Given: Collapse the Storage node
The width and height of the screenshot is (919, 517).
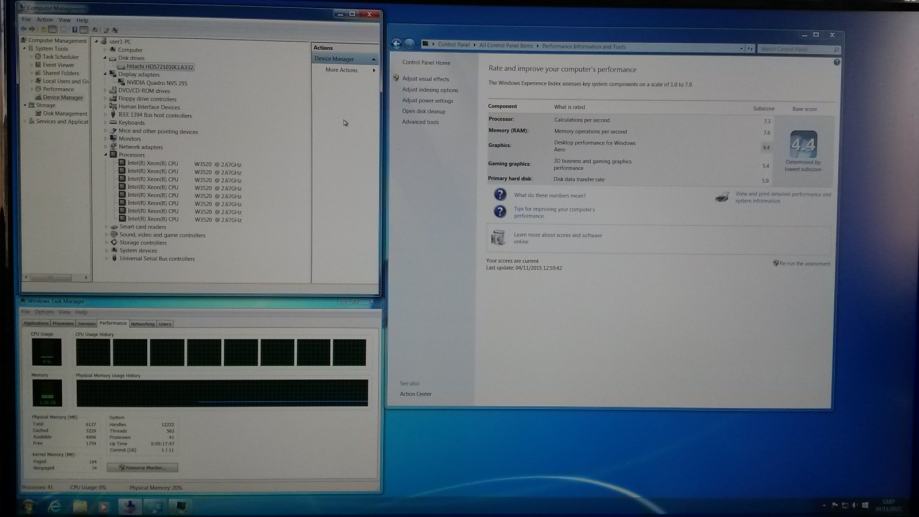Looking at the screenshot, I should pos(25,105).
